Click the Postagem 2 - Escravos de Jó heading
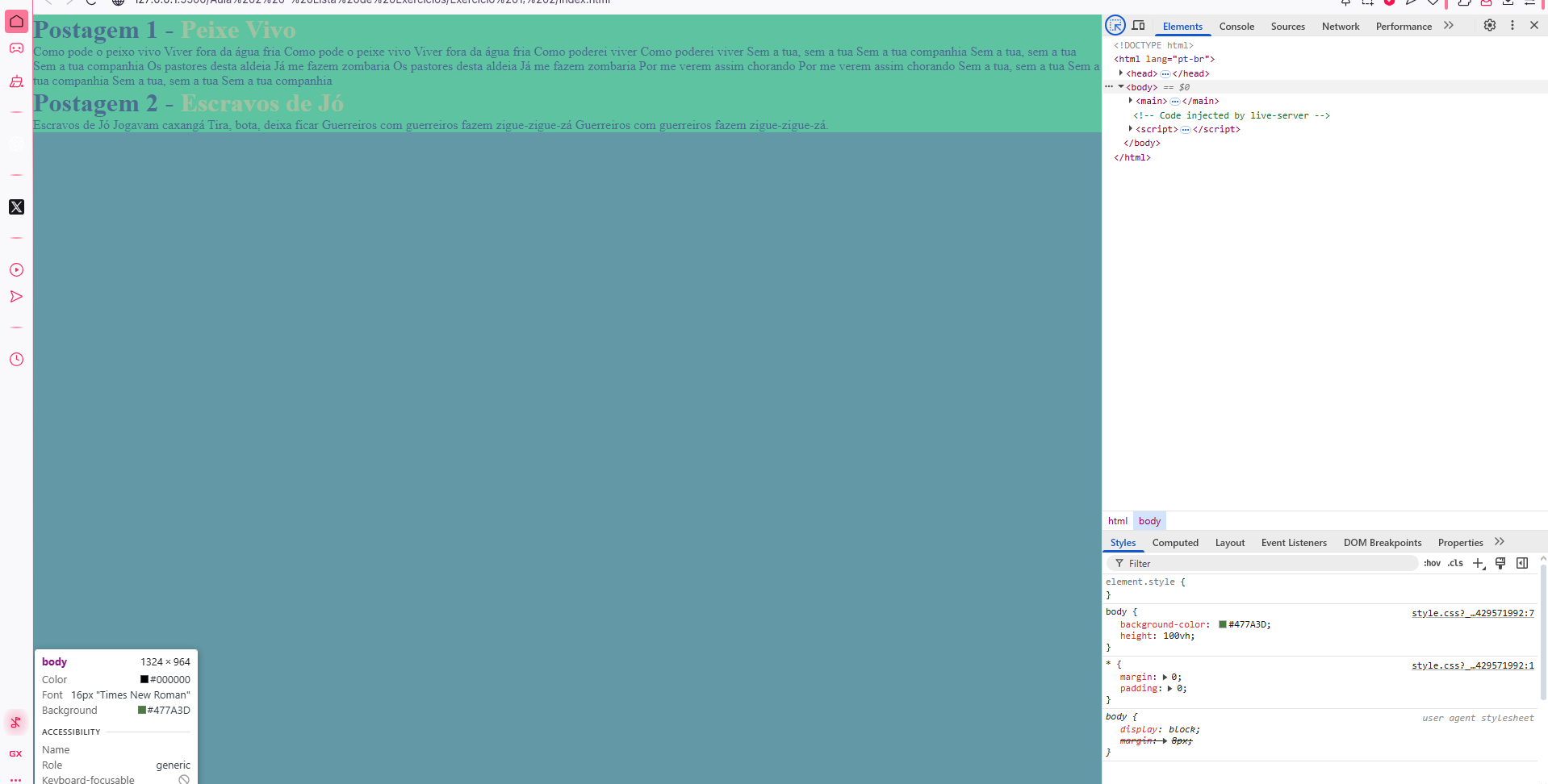Viewport: 1548px width, 784px height. [x=189, y=103]
